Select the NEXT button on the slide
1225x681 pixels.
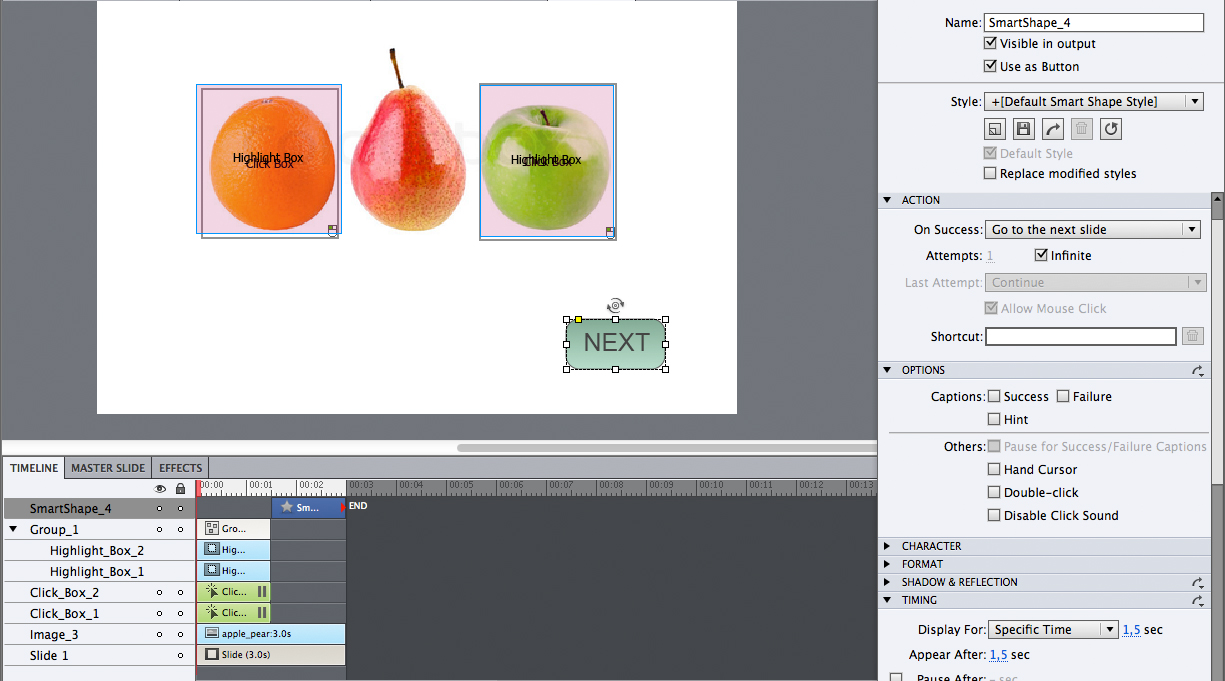click(615, 343)
